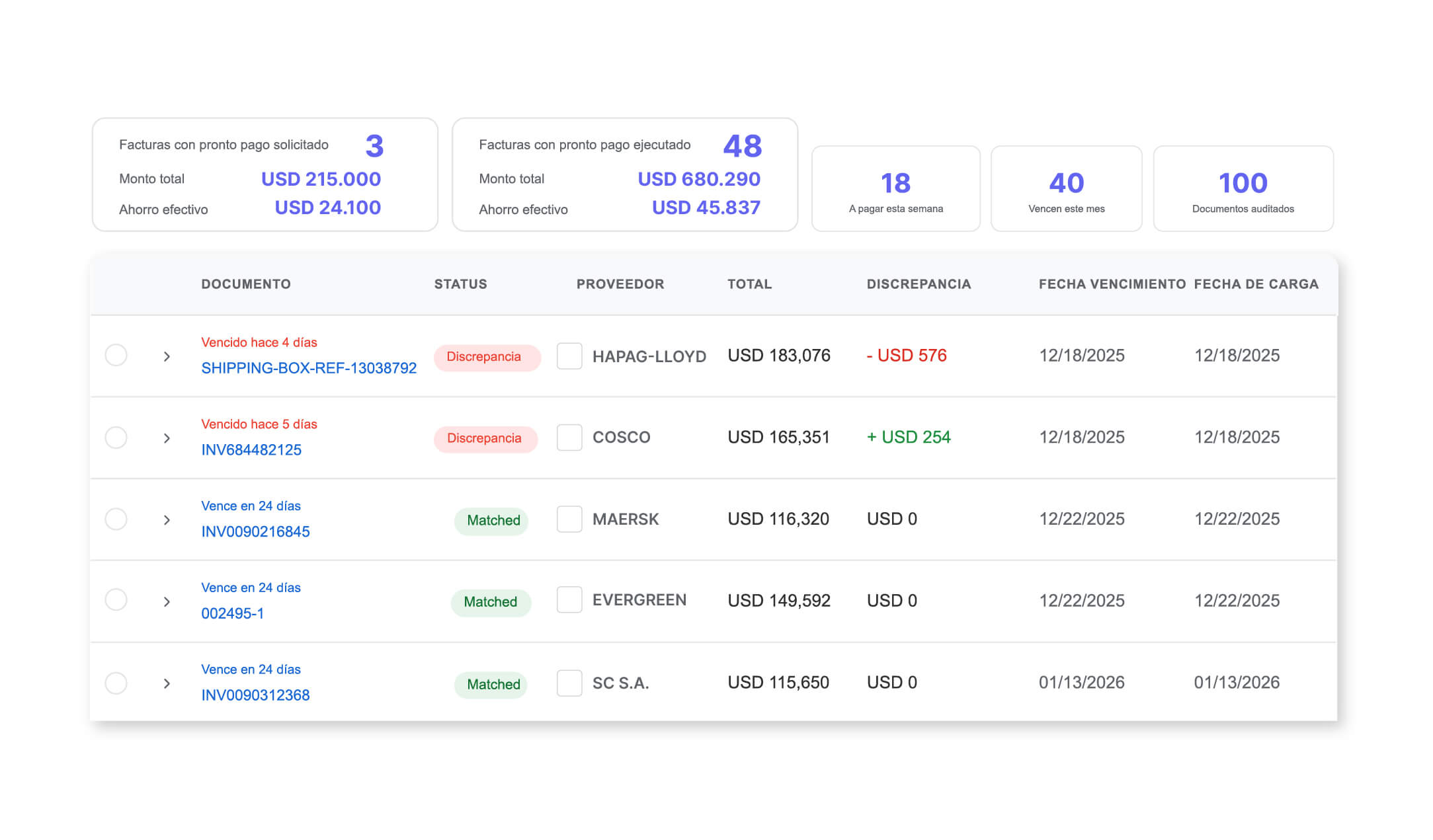Expand the INV0090312368 row chevron
The height and width of the screenshot is (840, 1433).
pos(167,683)
